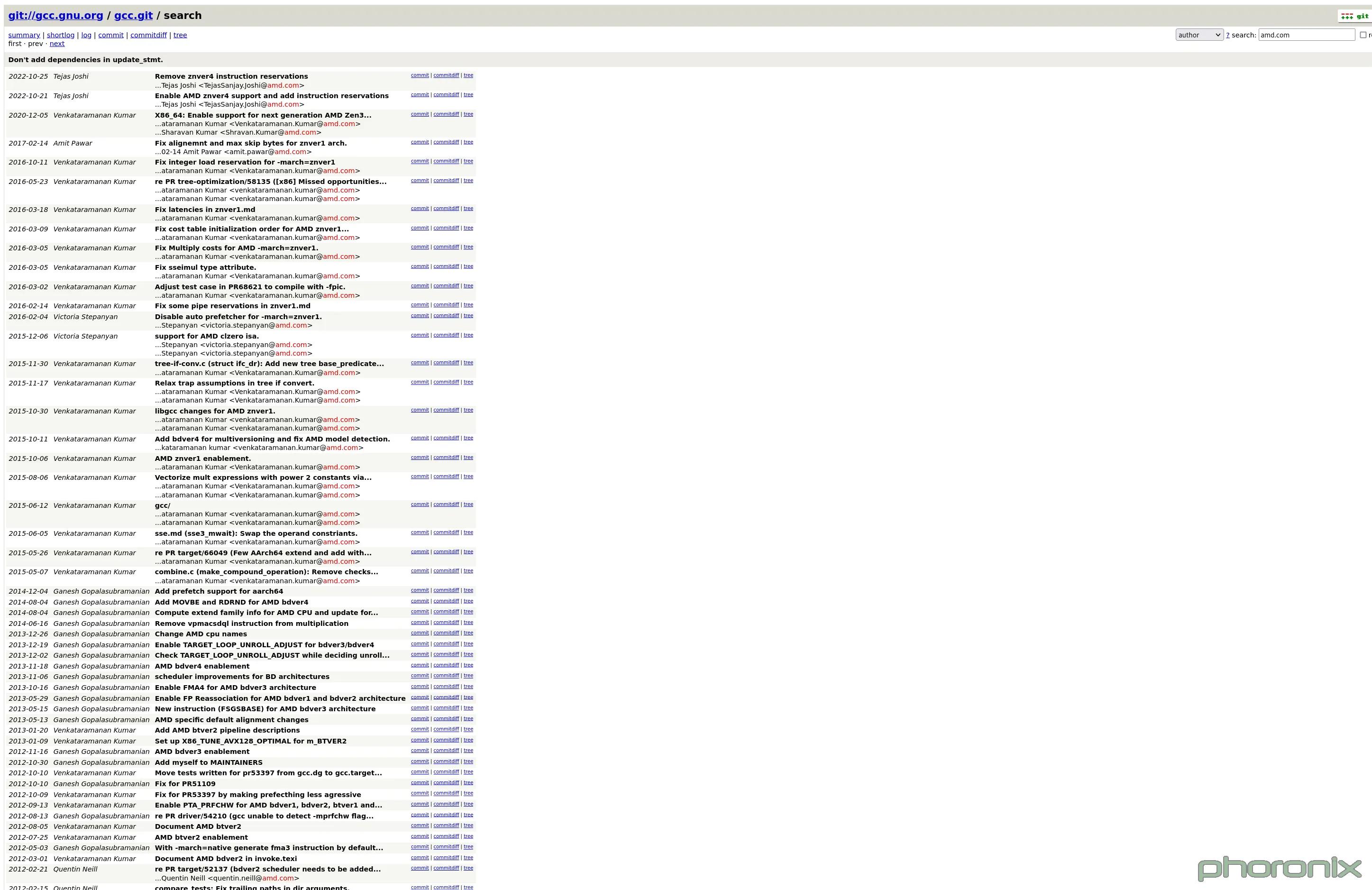Click commit link for 'scheduler improvements for BD architectures'
1372x890 pixels.
(420, 676)
